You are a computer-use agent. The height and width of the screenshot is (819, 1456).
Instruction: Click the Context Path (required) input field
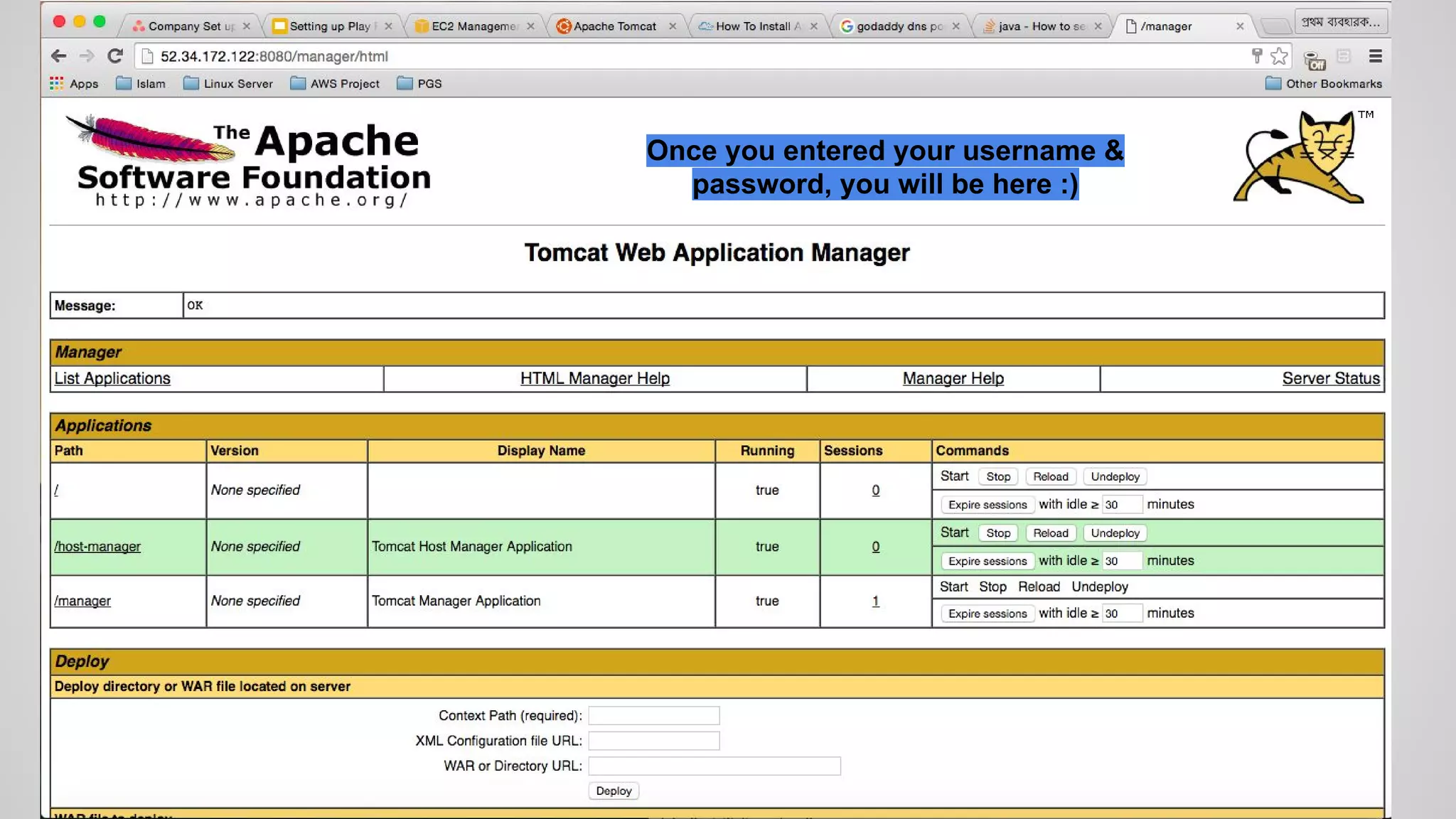(x=654, y=715)
